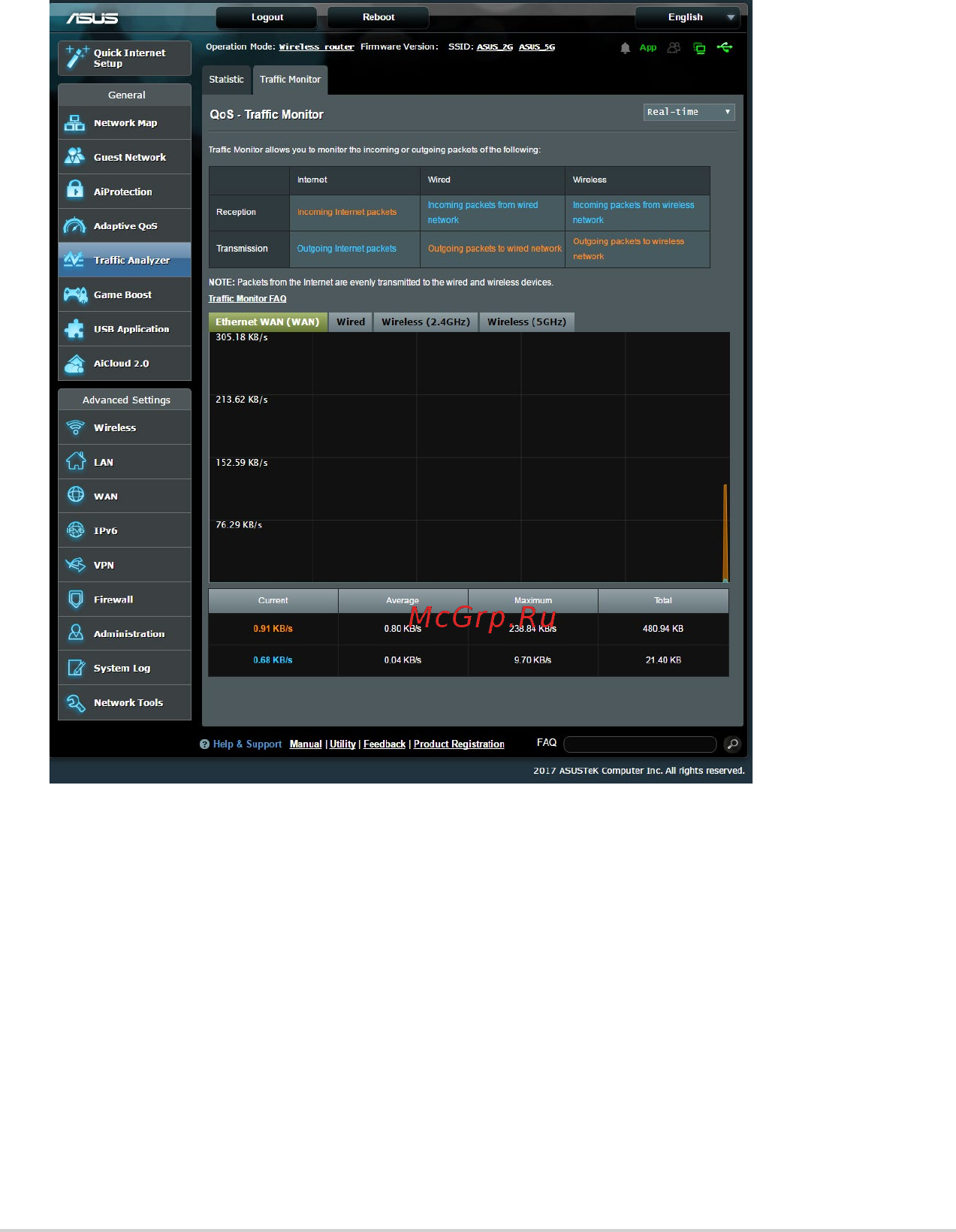Open the Utility footer link
956x1232 pixels.
[342, 744]
